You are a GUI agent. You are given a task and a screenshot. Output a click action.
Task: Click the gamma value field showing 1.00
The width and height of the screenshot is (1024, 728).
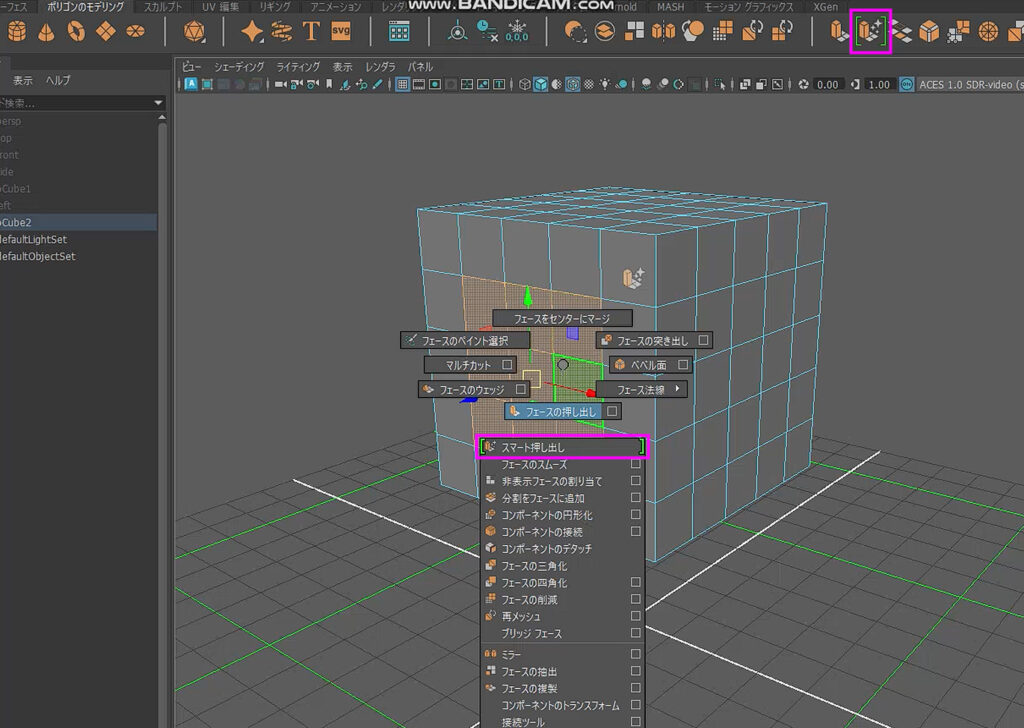[x=879, y=84]
